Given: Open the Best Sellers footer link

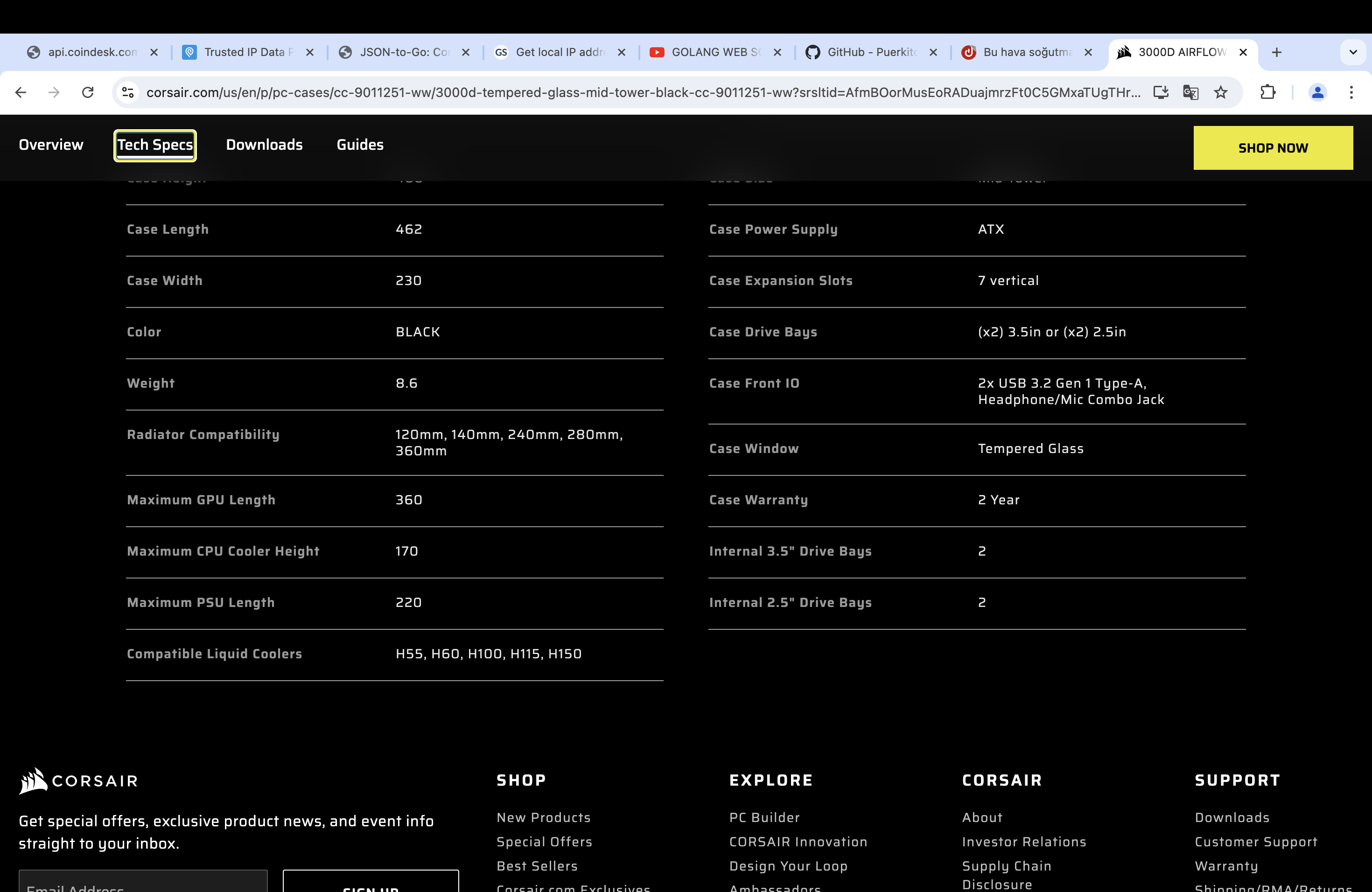Looking at the screenshot, I should click(x=537, y=866).
